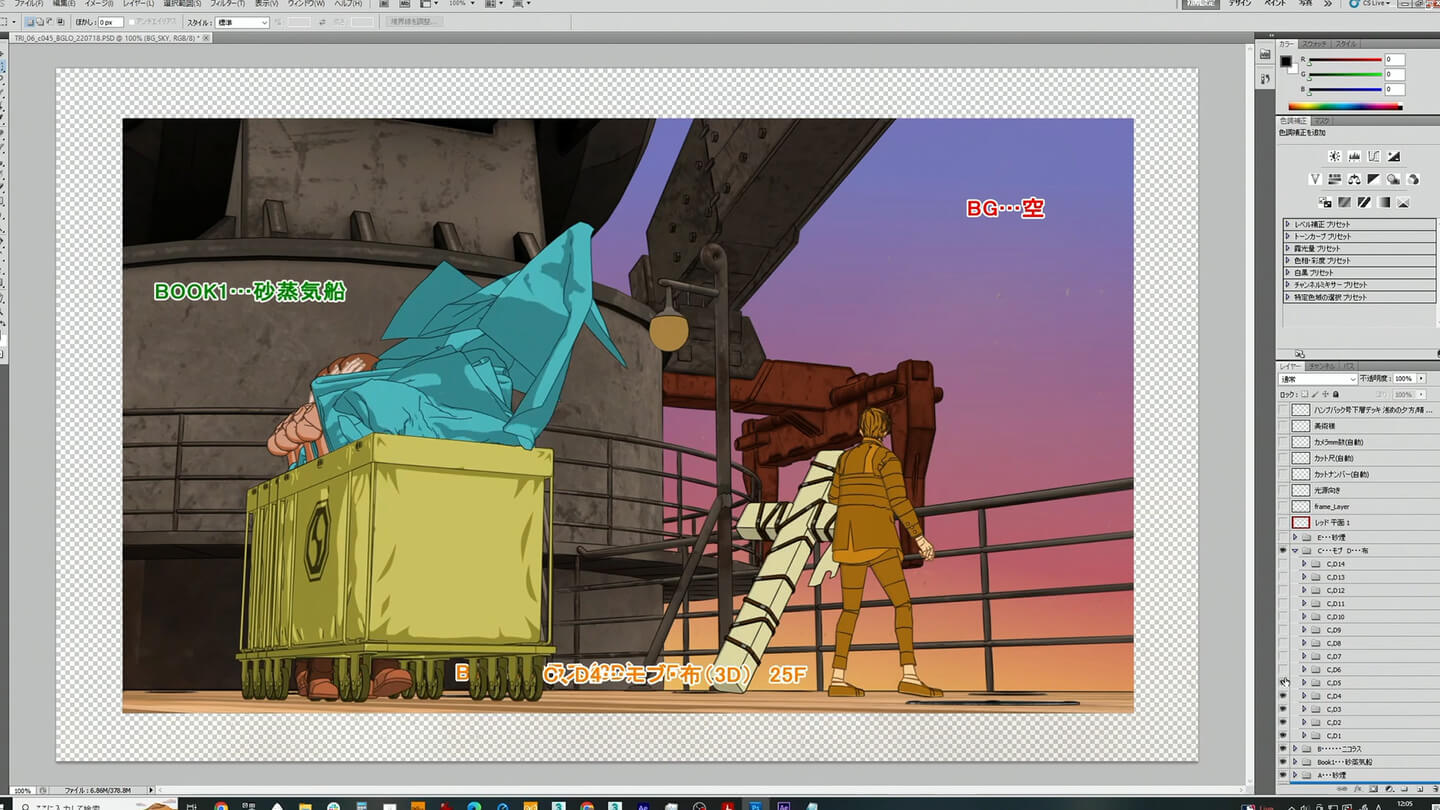The width and height of the screenshot is (1440, 810).
Task: Expand the E…砂煙 layer group
Action: [x=1295, y=538]
